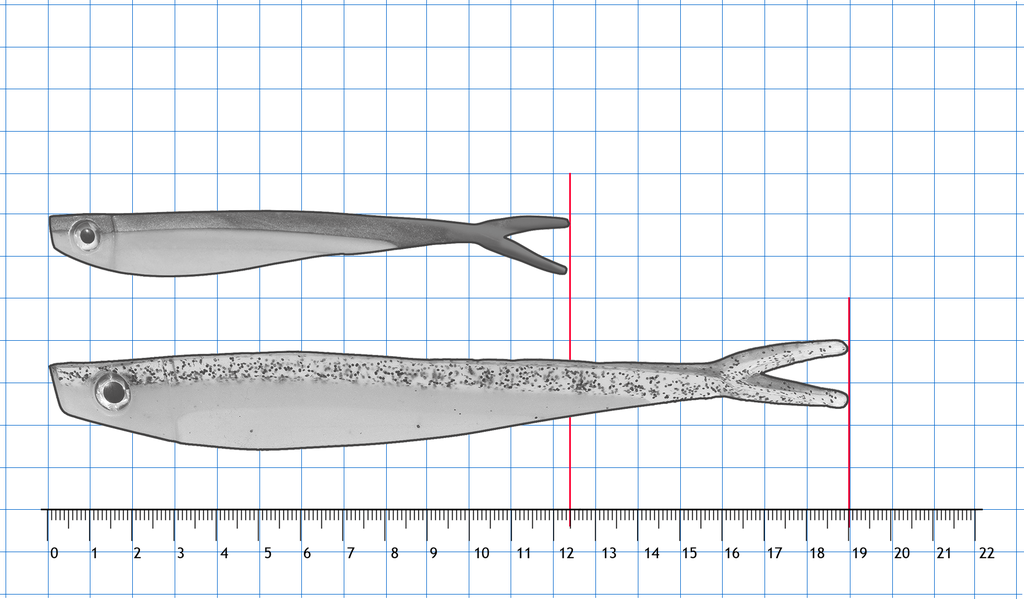Pick the number 3 on the ruler
Viewport: 1024px width, 599px height.
coord(180,553)
